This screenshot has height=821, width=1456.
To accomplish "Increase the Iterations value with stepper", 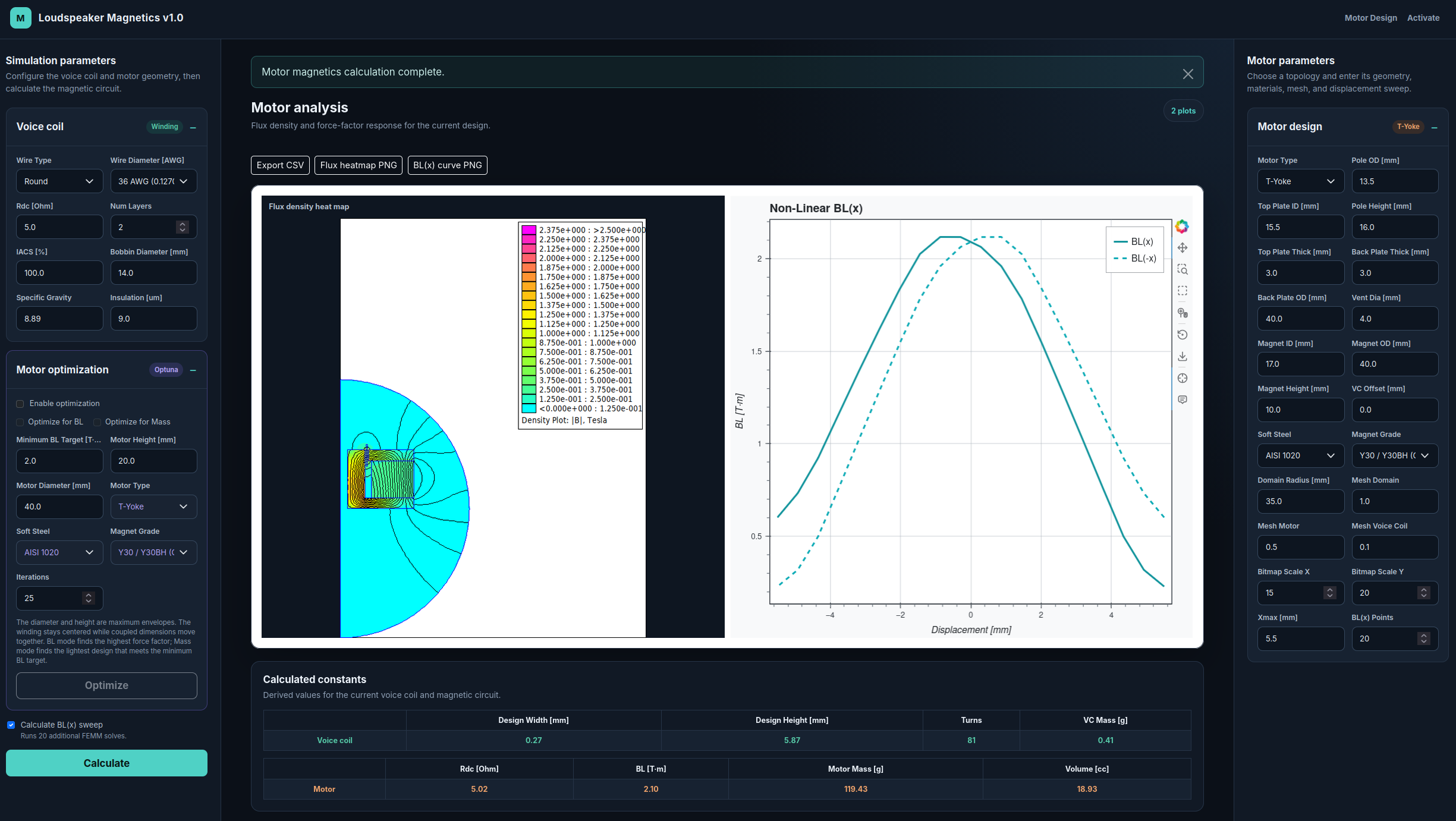I will pos(89,595).
